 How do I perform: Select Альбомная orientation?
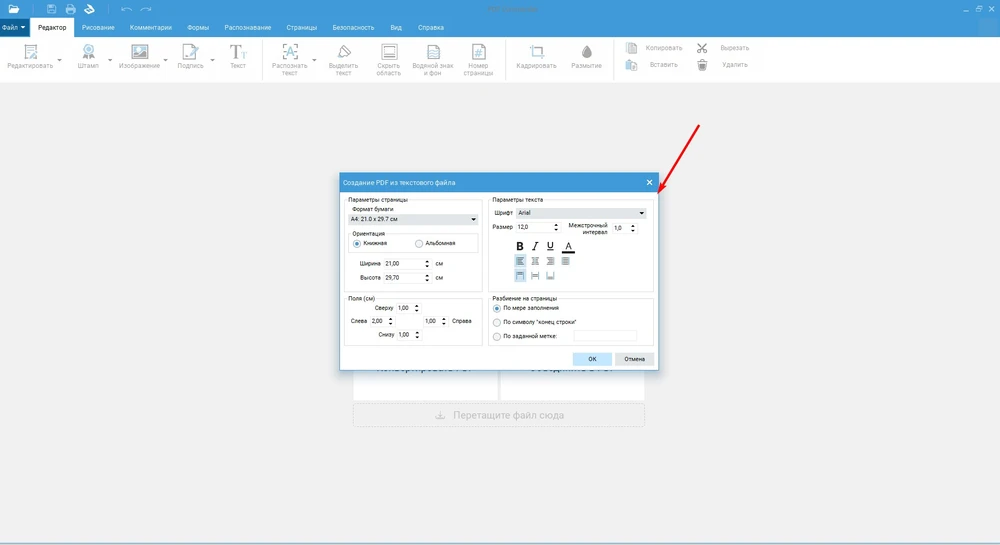(419, 243)
